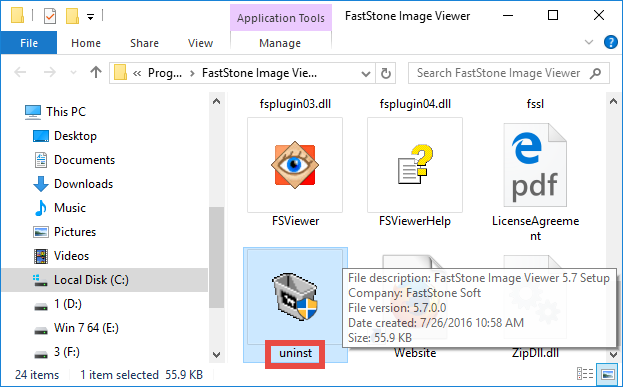
Task: Go up one folder with up arrow
Action: 96,72
